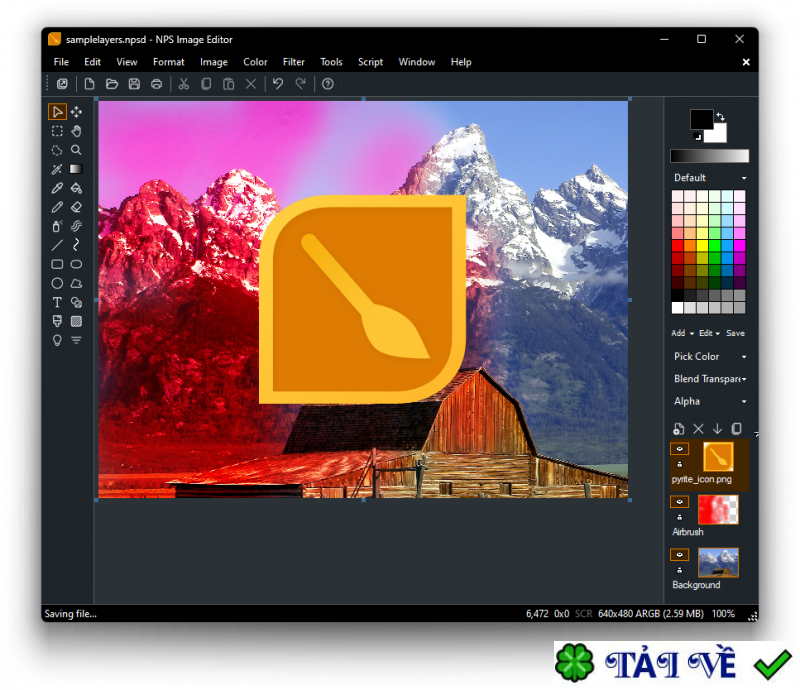Viewport: 800px width, 690px height.
Task: Delete layer with the X icon
Action: click(x=698, y=429)
